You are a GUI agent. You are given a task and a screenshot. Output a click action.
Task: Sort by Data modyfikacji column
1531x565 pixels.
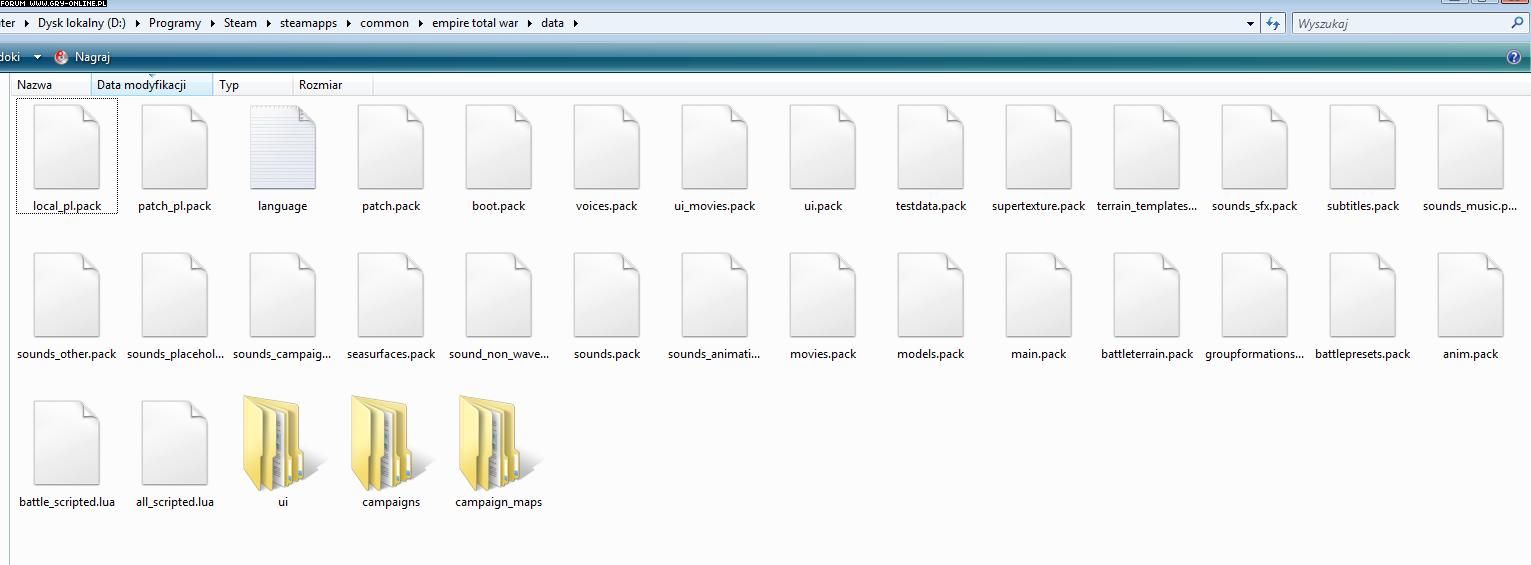coord(152,85)
